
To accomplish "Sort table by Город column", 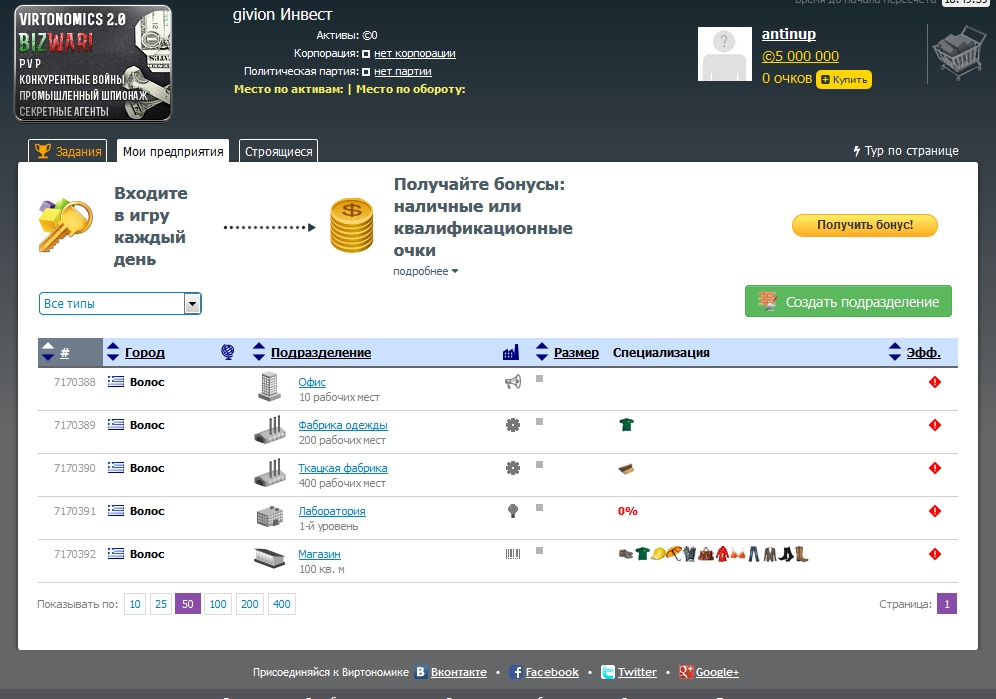I will click(x=145, y=352).
